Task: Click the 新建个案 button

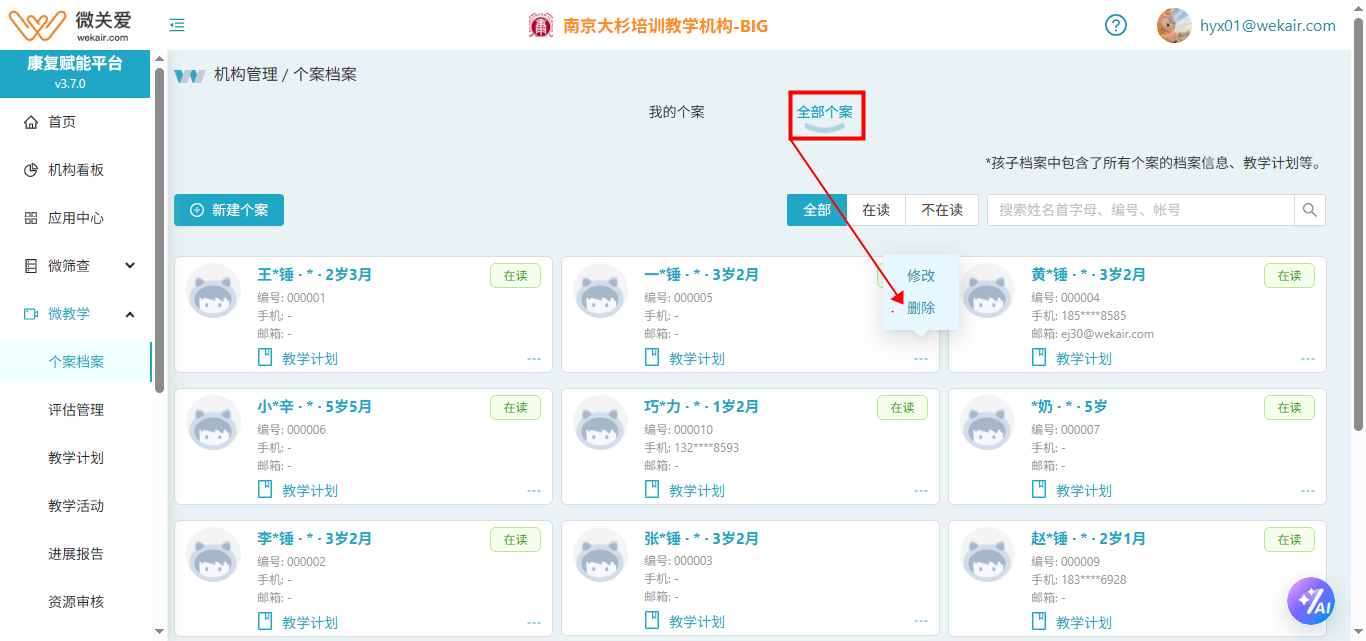Action: click(229, 210)
